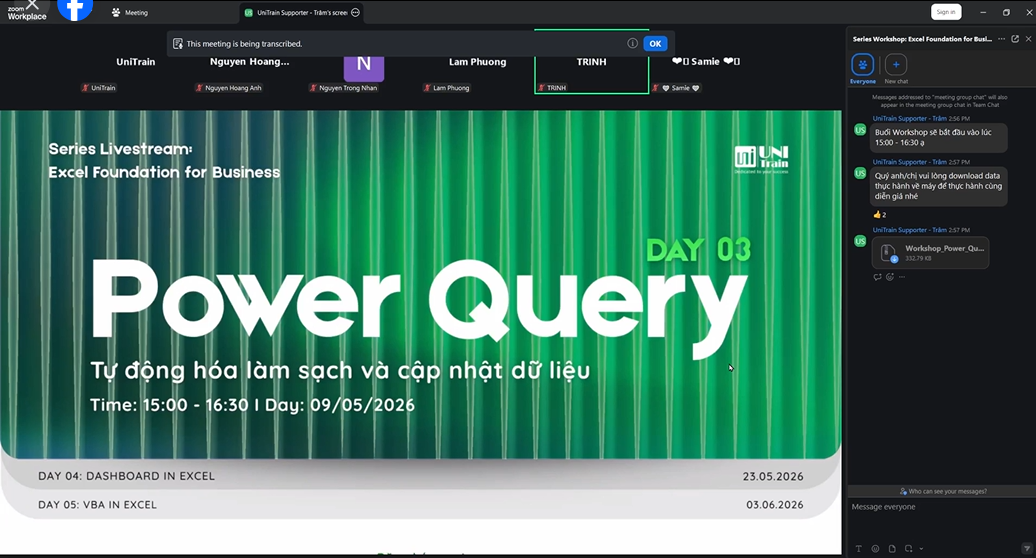1036x558 pixels.
Task: Click the UniTrain logo on slide
Action: [761, 159]
